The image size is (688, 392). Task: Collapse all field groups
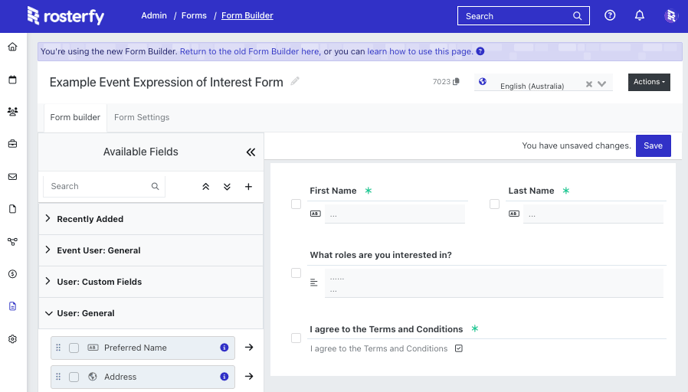[205, 187]
